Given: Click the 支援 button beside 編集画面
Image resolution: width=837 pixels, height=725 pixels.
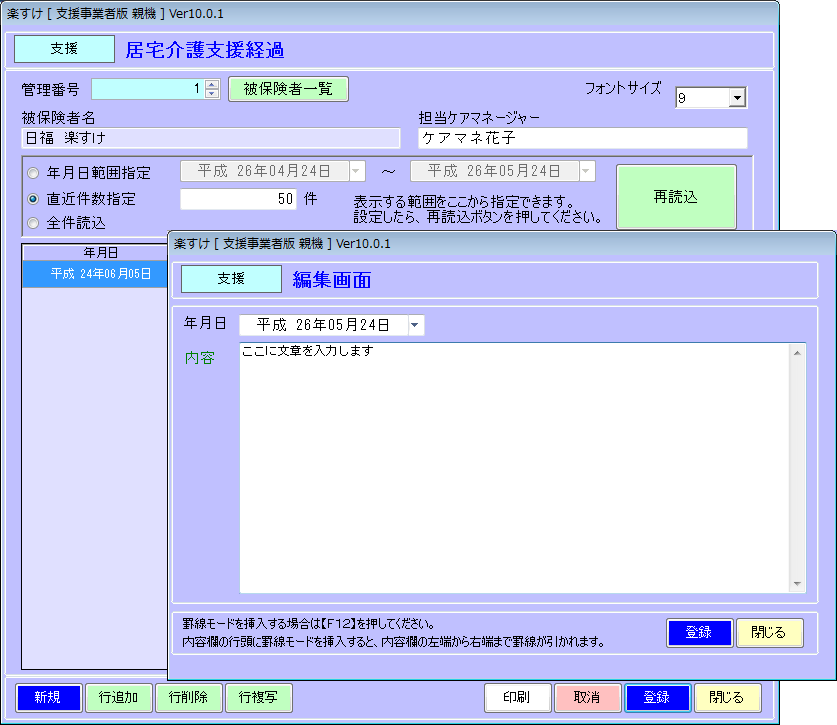Looking at the screenshot, I should click(231, 279).
